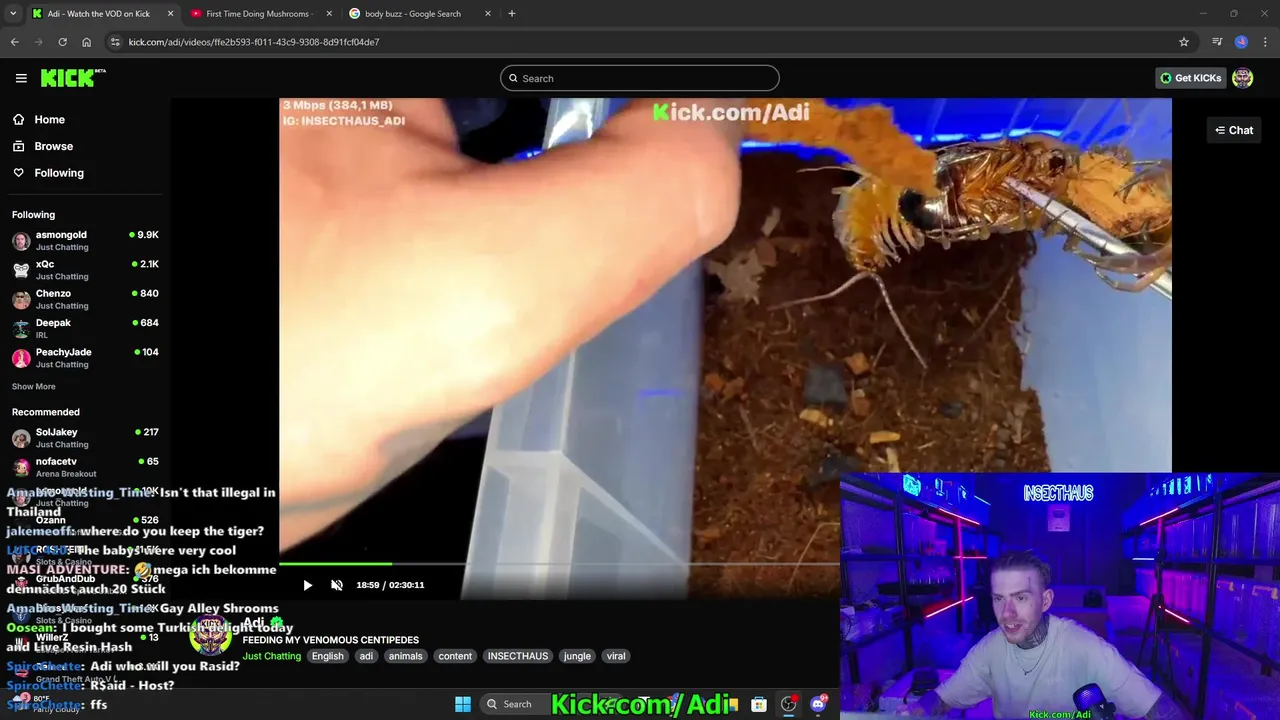Image resolution: width=1280 pixels, height=720 pixels.
Task: Open the hamburger sidebar menu
Action: point(21,78)
